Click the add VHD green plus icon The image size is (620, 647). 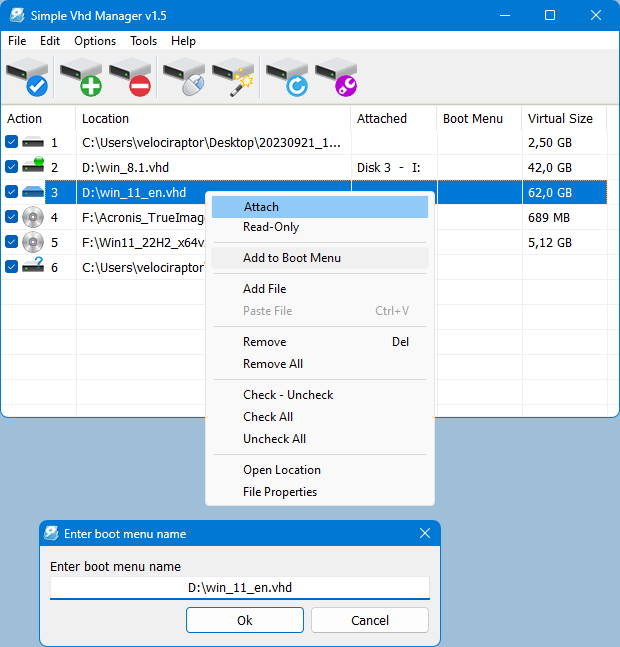(x=80, y=77)
